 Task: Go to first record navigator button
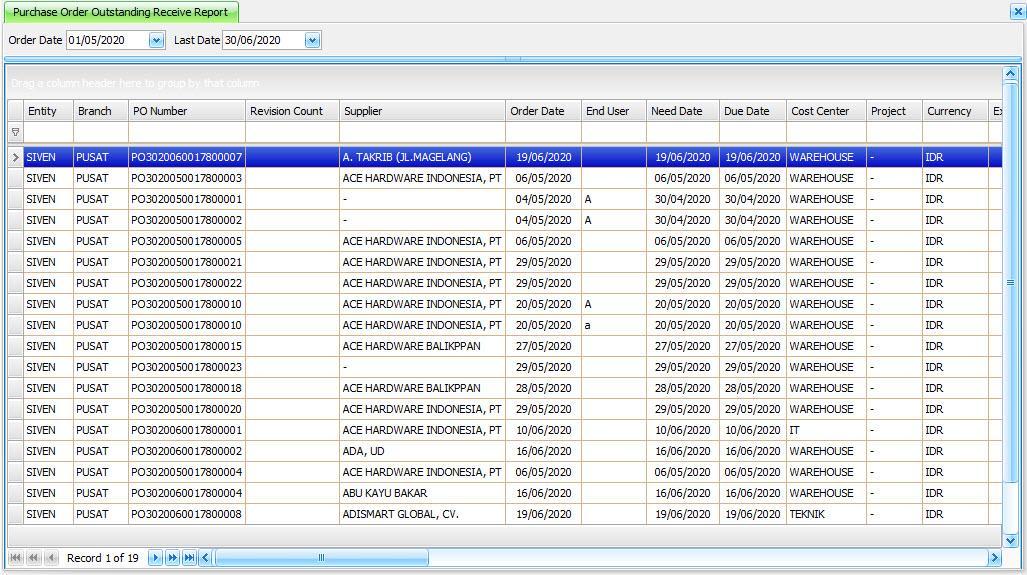16,558
